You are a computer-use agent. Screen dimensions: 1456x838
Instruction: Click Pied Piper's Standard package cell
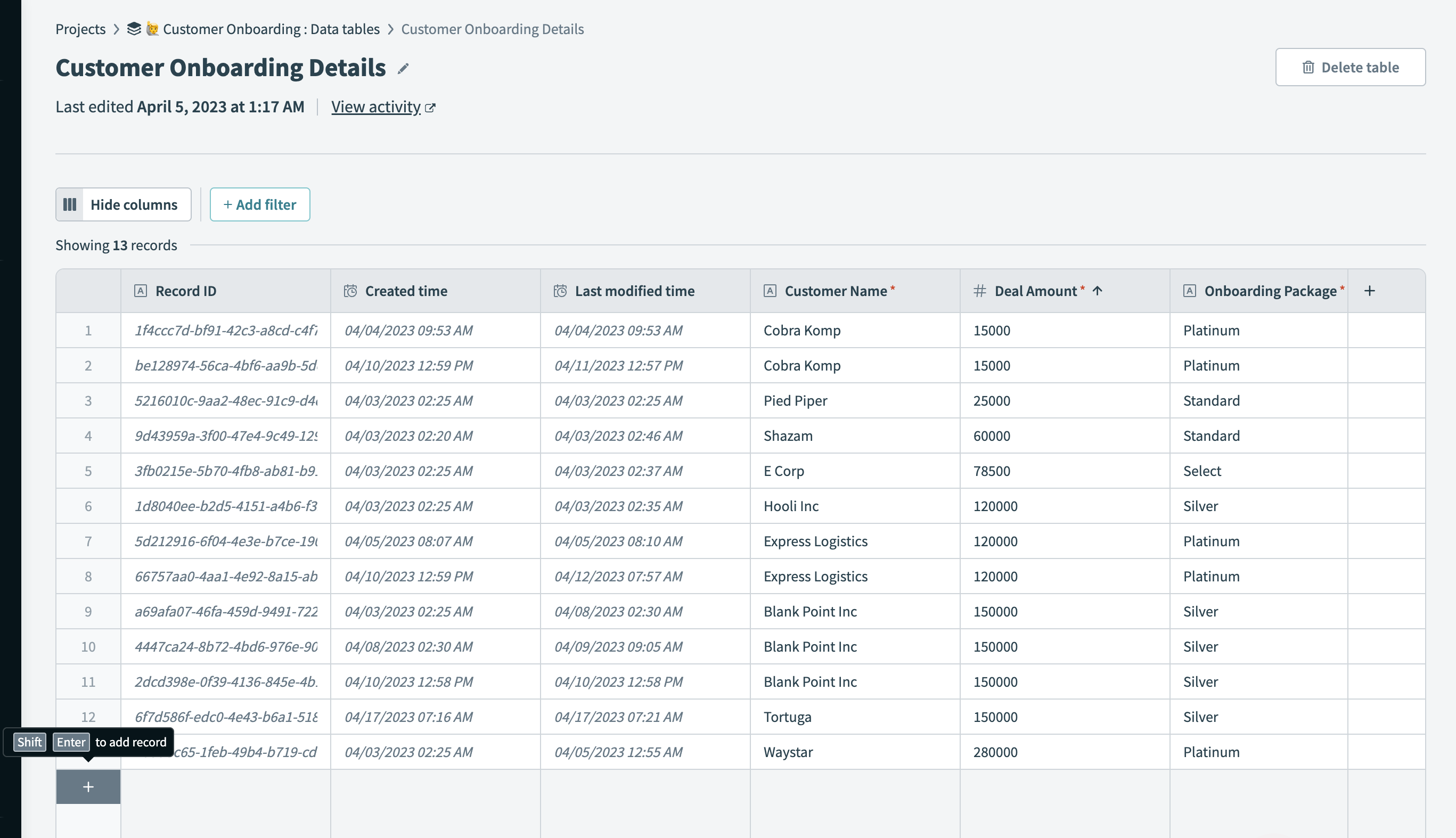click(1258, 400)
